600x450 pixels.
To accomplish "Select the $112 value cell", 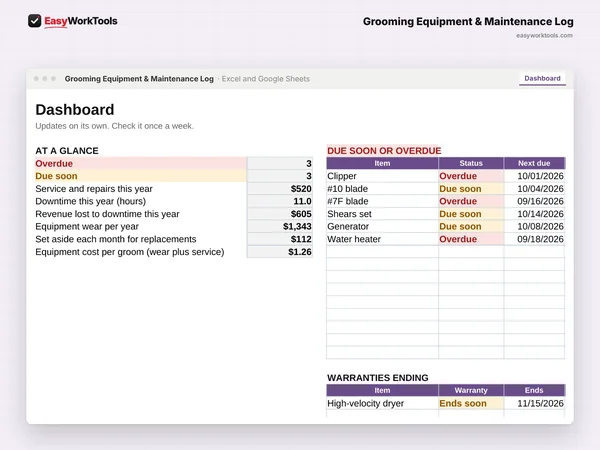I will pyautogui.click(x=280, y=239).
